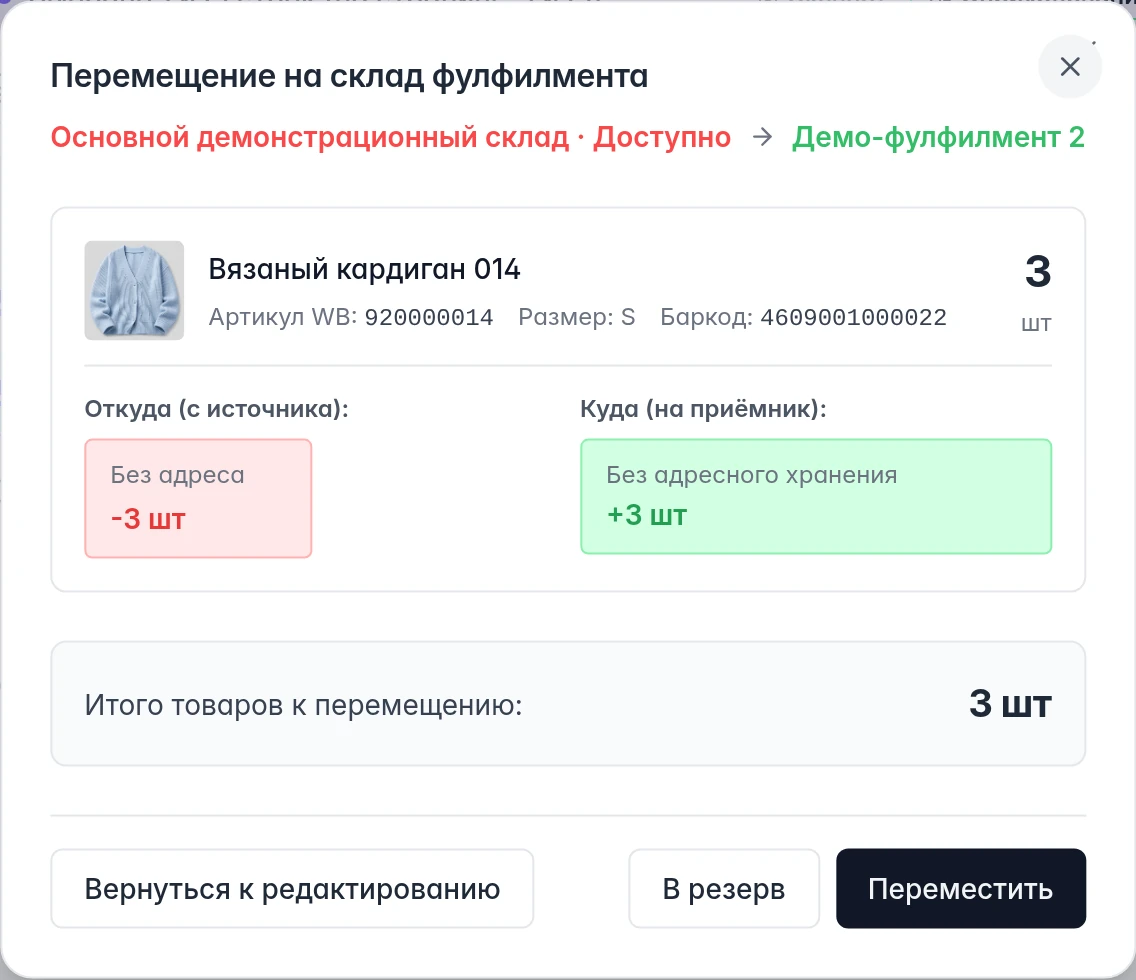Click the dialog title Перемещение на склад фулфилмента

coord(349,76)
